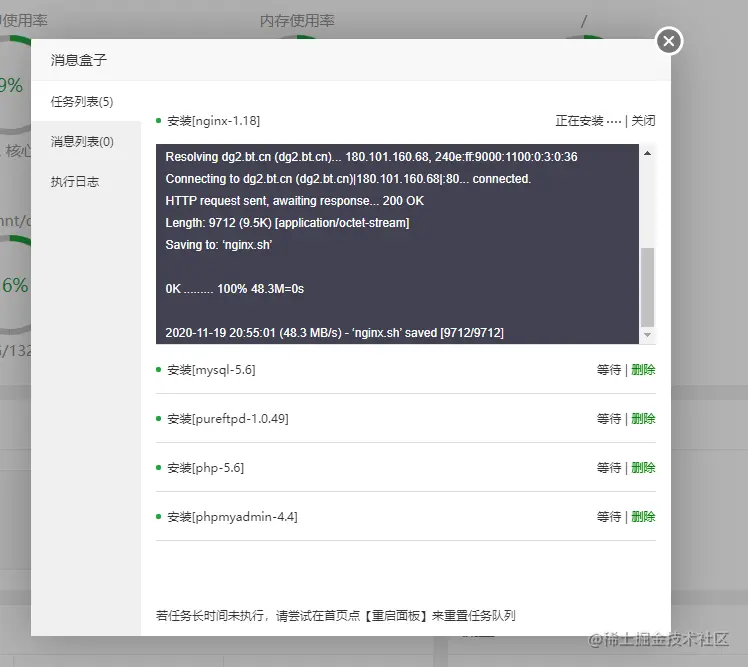
Task: Click the 'Saving to: nginx.sh' log line
Action: tap(218, 245)
